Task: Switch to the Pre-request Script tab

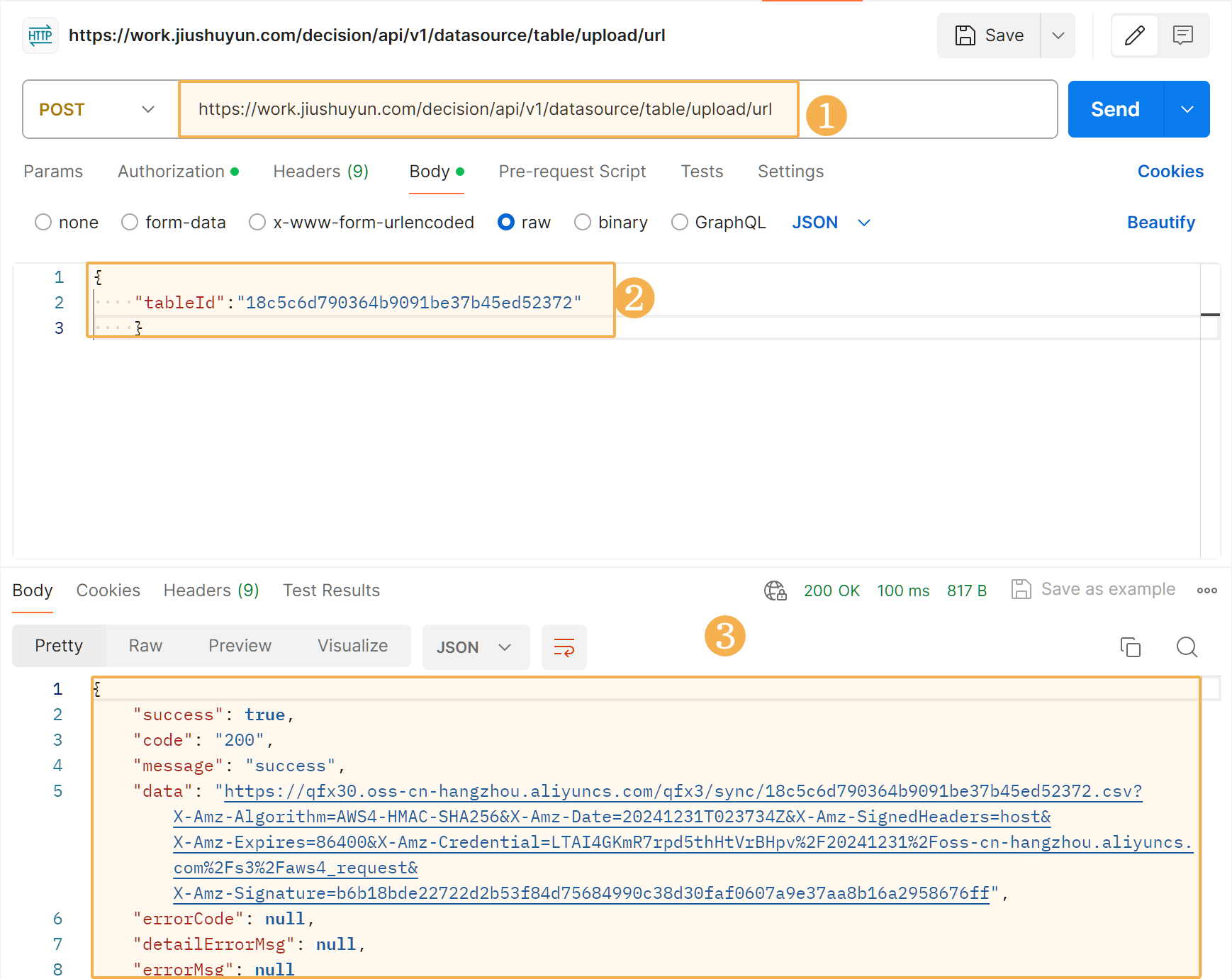Action: (x=572, y=172)
